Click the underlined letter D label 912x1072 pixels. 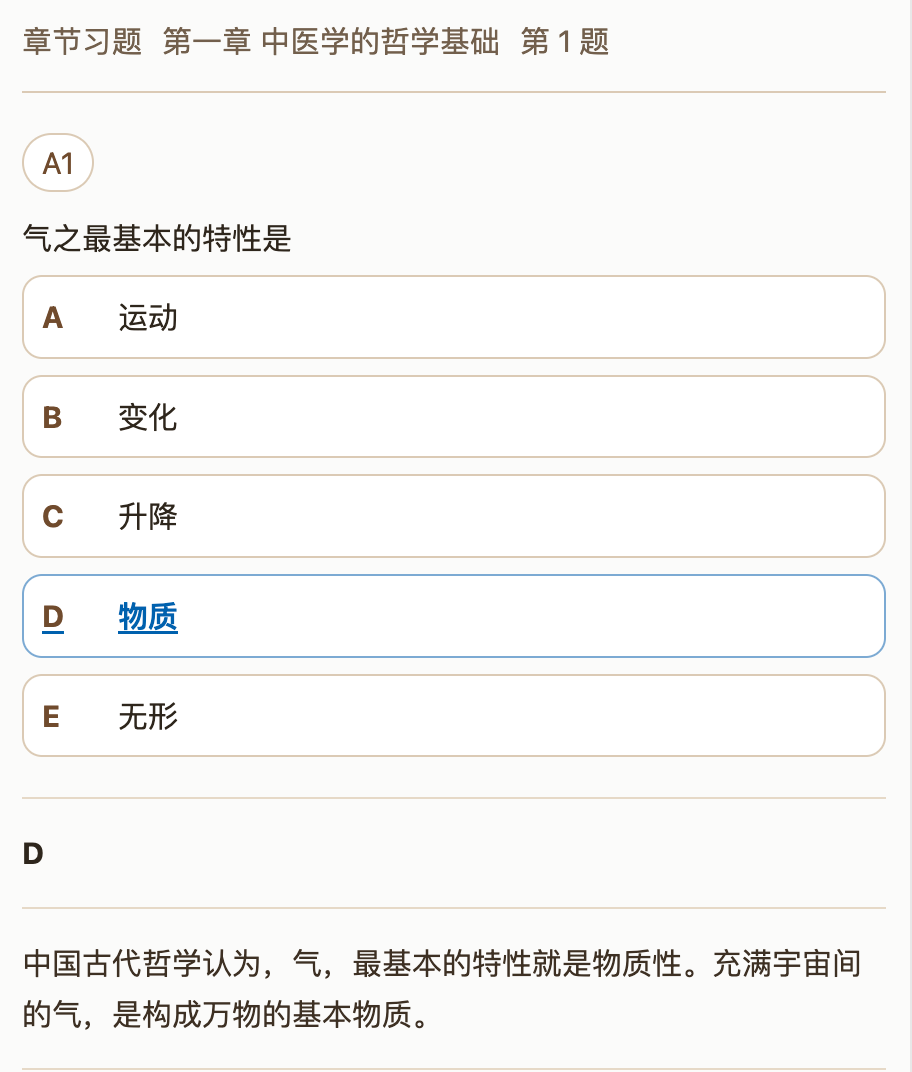click(53, 617)
